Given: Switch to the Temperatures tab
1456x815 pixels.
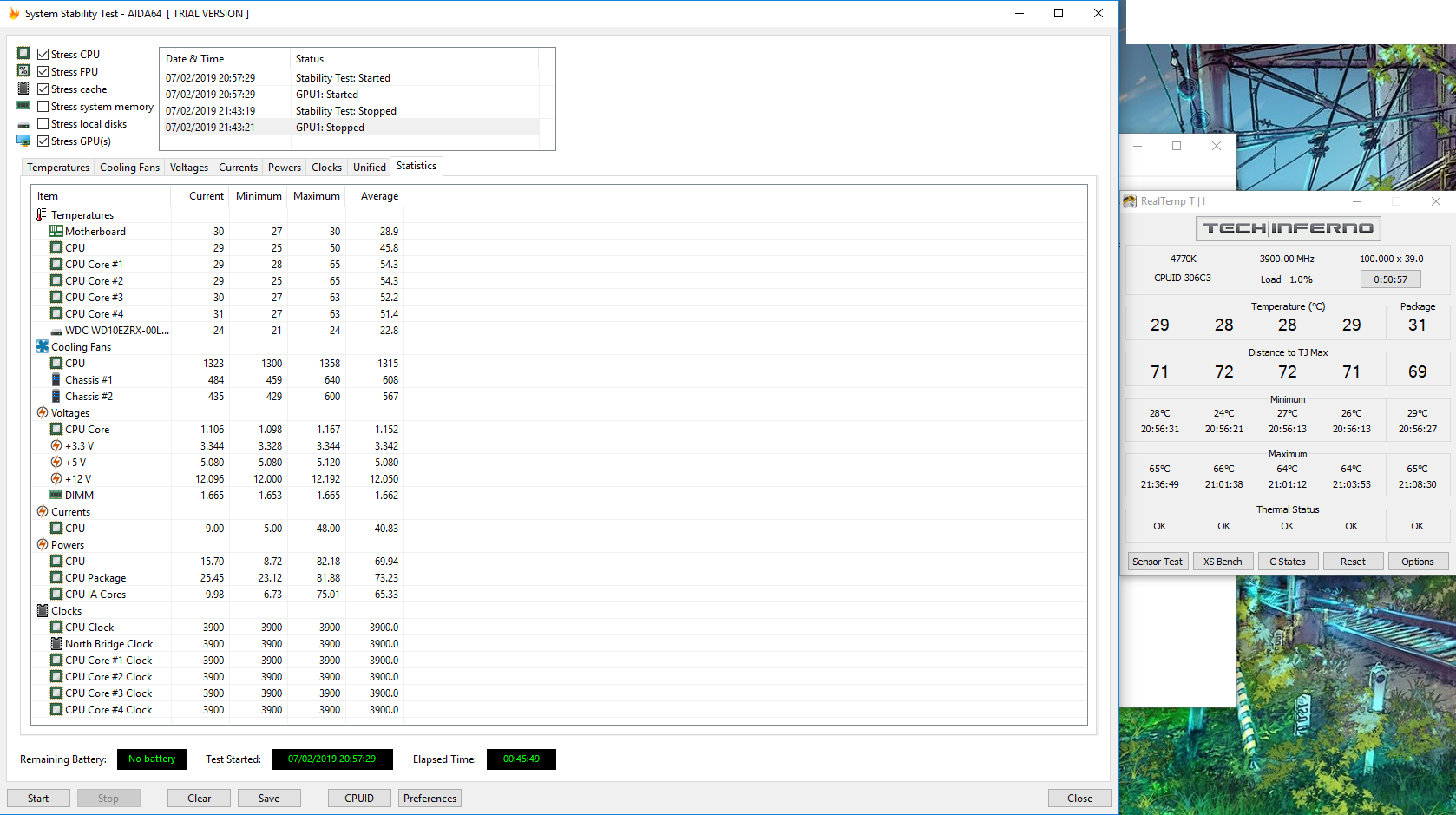Looking at the screenshot, I should coord(58,168).
